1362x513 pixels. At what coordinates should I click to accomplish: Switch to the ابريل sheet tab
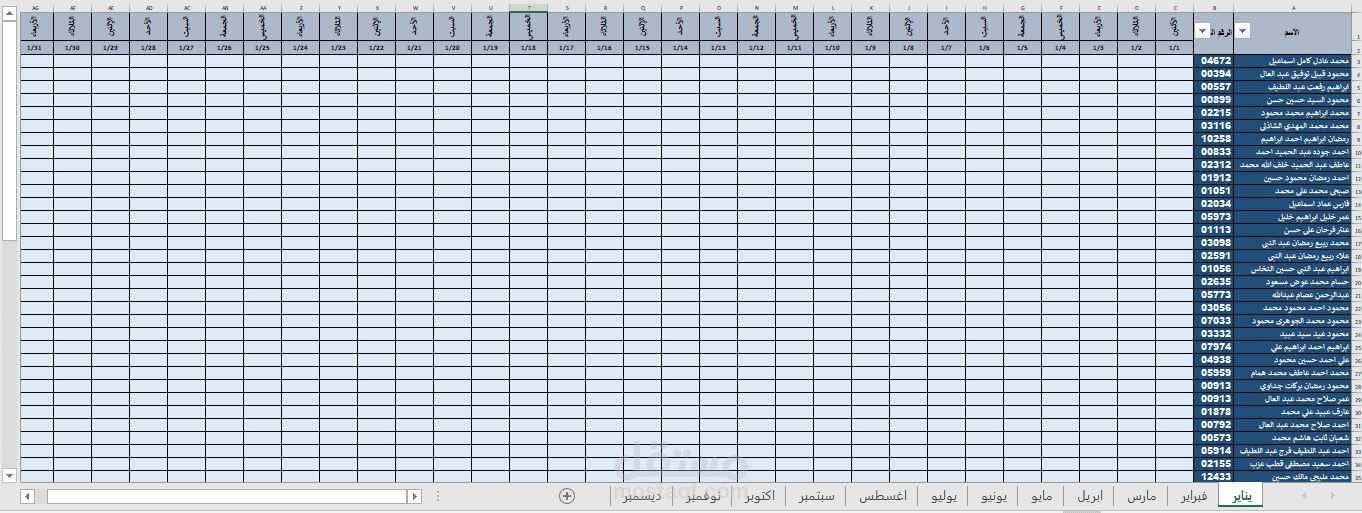click(1091, 497)
